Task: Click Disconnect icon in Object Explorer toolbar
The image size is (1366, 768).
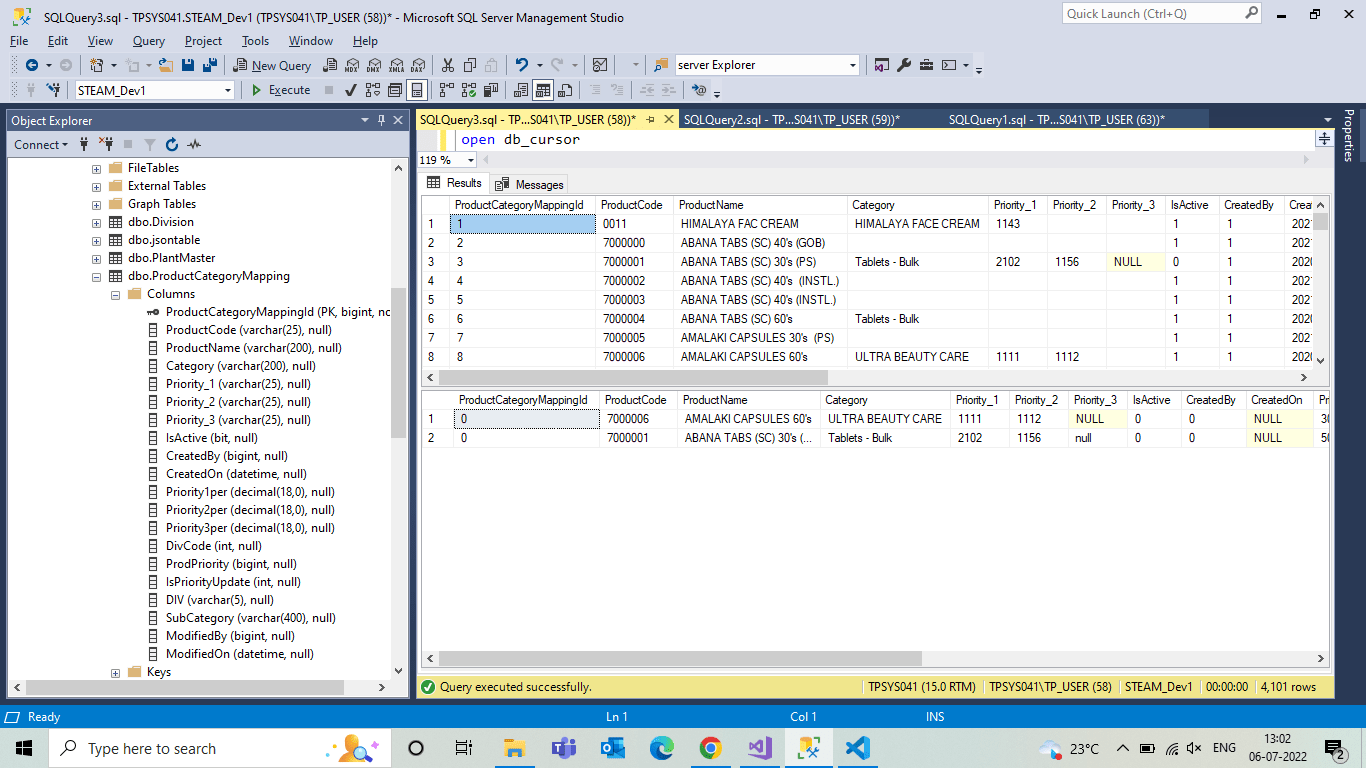Action: tap(106, 145)
